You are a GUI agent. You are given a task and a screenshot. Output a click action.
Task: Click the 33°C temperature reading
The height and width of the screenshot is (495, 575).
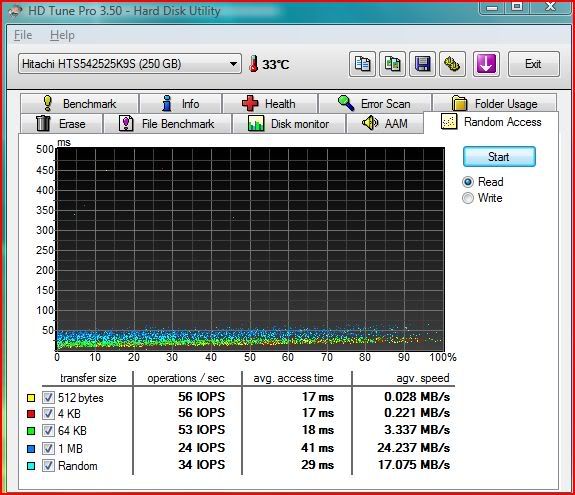point(276,65)
